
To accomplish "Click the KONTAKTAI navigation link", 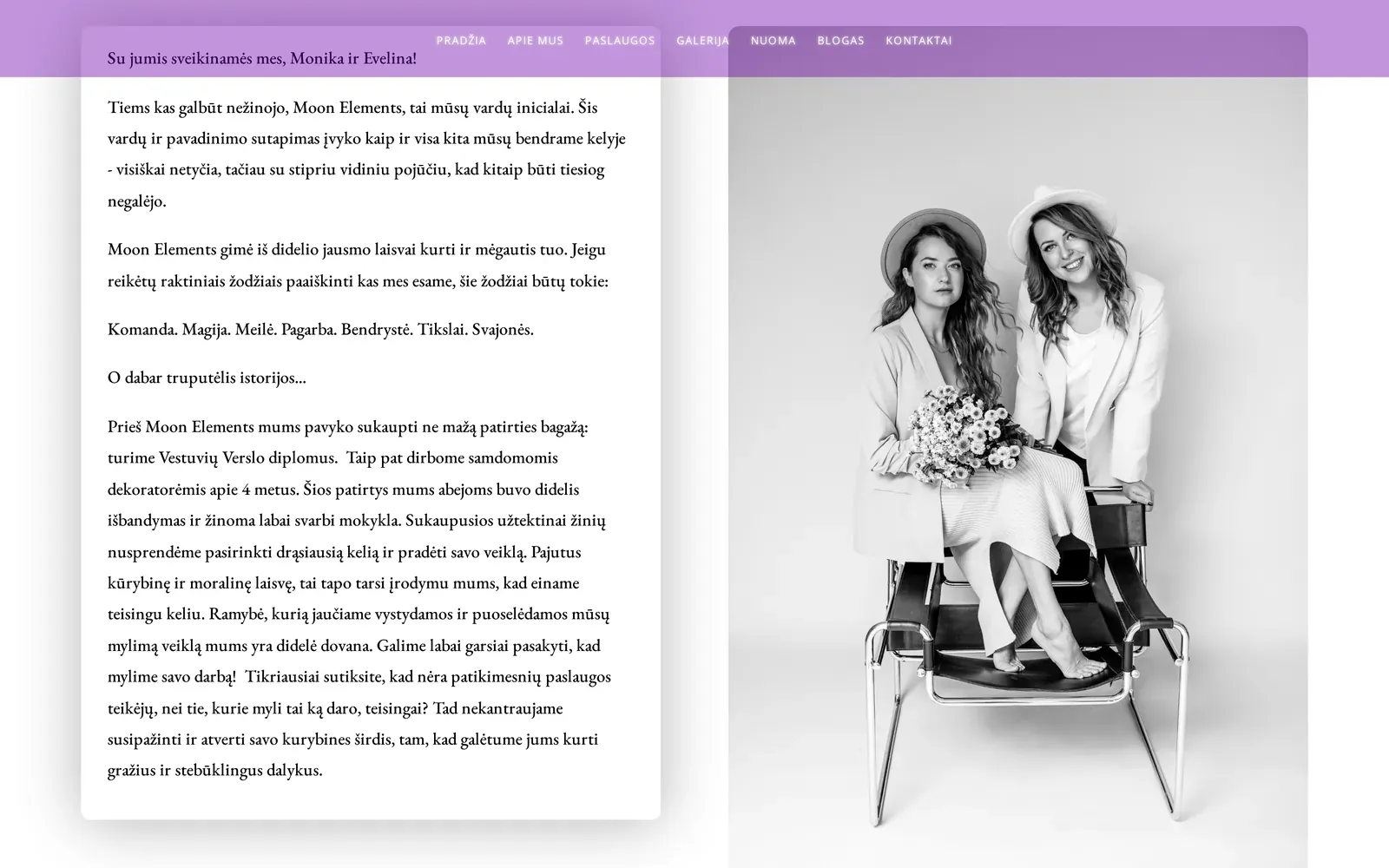I will (918, 41).
